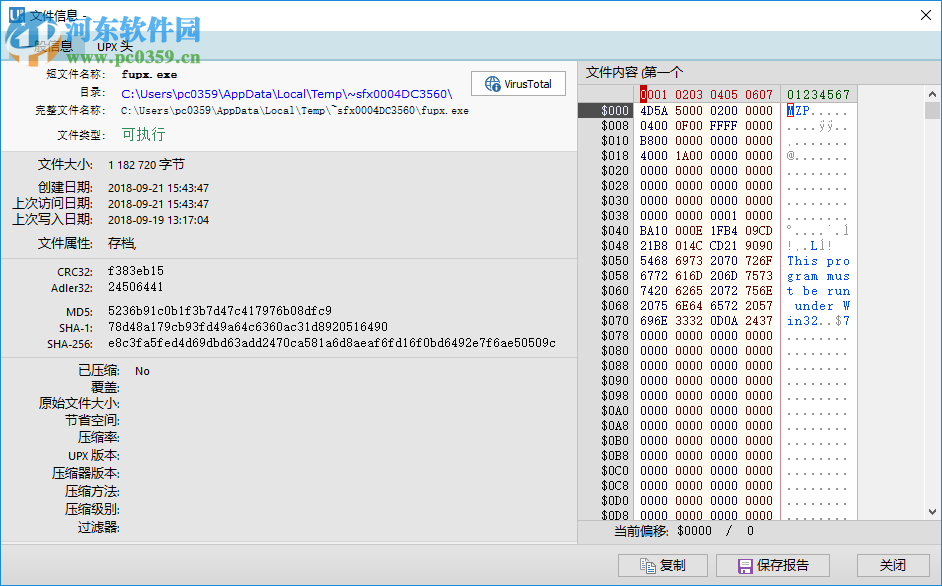Click the file size value 1 182 720
This screenshot has height=586, width=942.
(147, 165)
